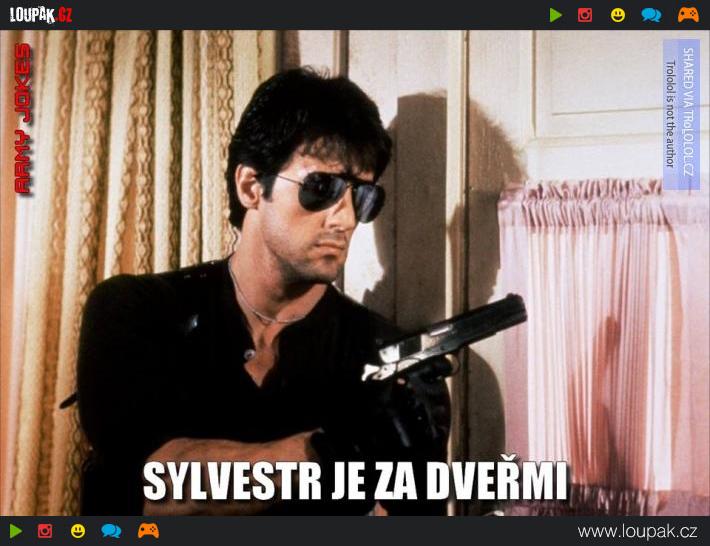
Task: Open the main meme image
Action: pos(355,273)
